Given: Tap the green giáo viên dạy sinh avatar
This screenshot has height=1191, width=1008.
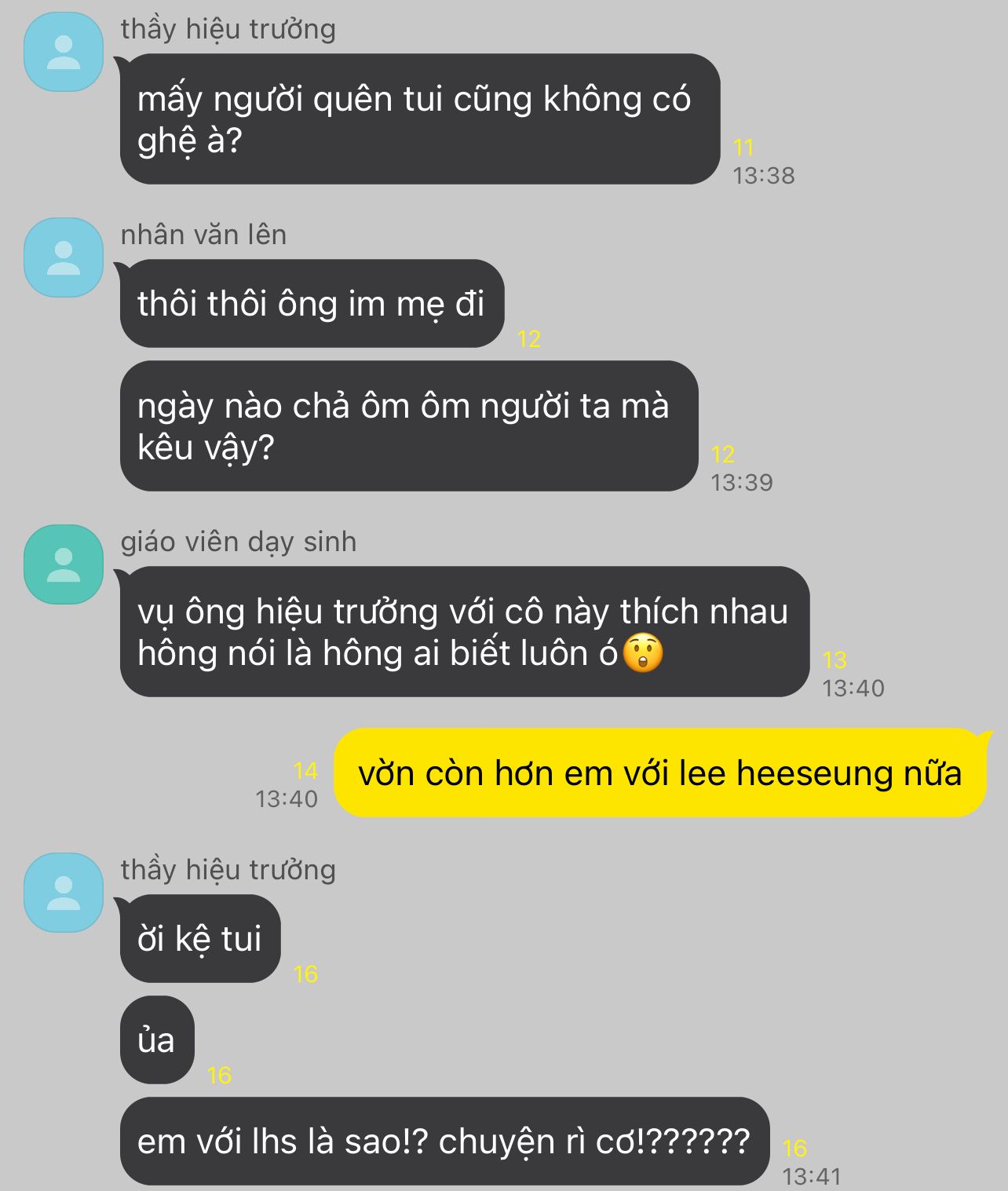Looking at the screenshot, I should point(64,564).
